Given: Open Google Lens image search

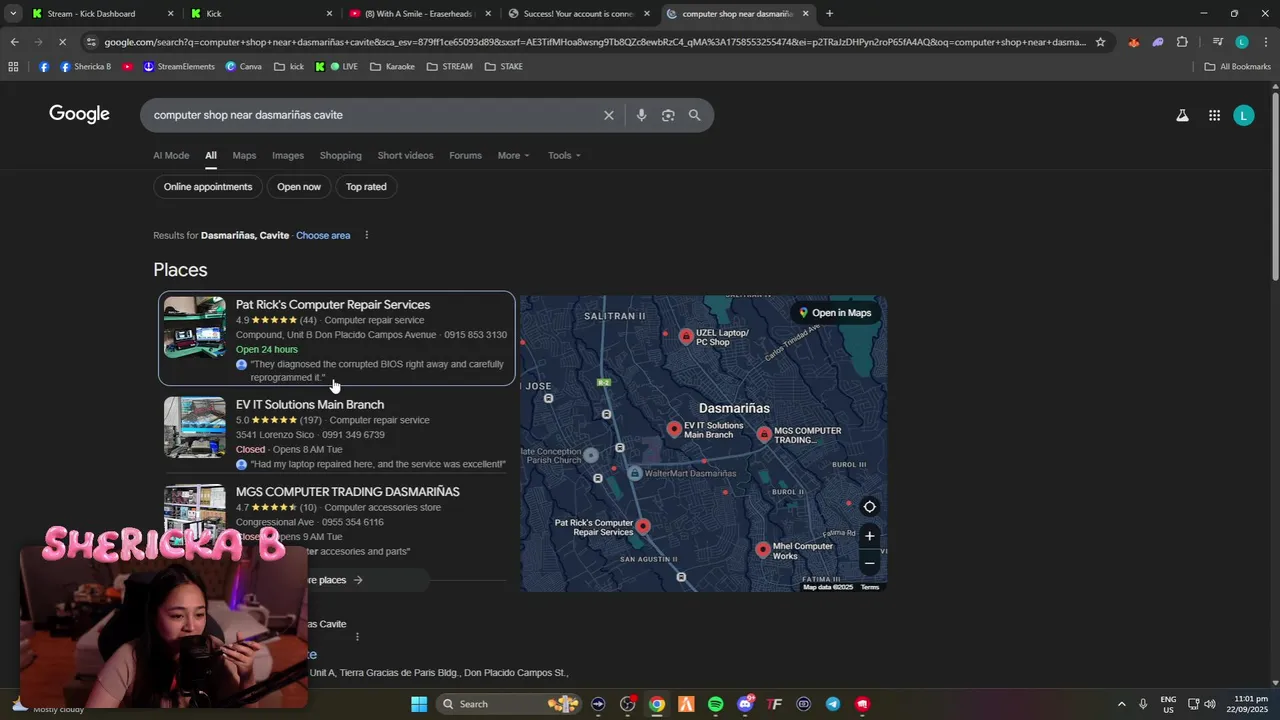Looking at the screenshot, I should (x=668, y=115).
